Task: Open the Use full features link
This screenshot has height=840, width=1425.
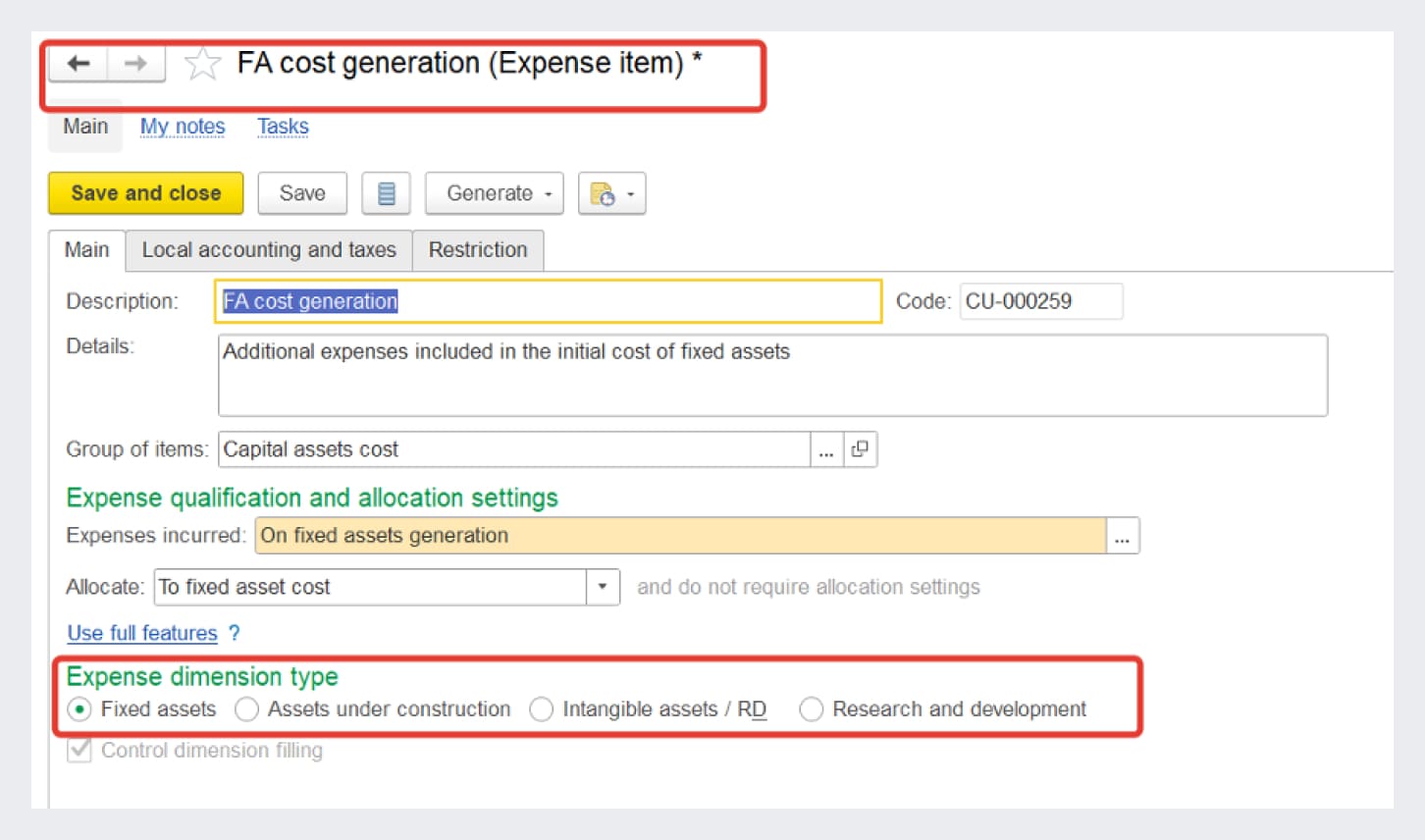Action: (x=142, y=633)
